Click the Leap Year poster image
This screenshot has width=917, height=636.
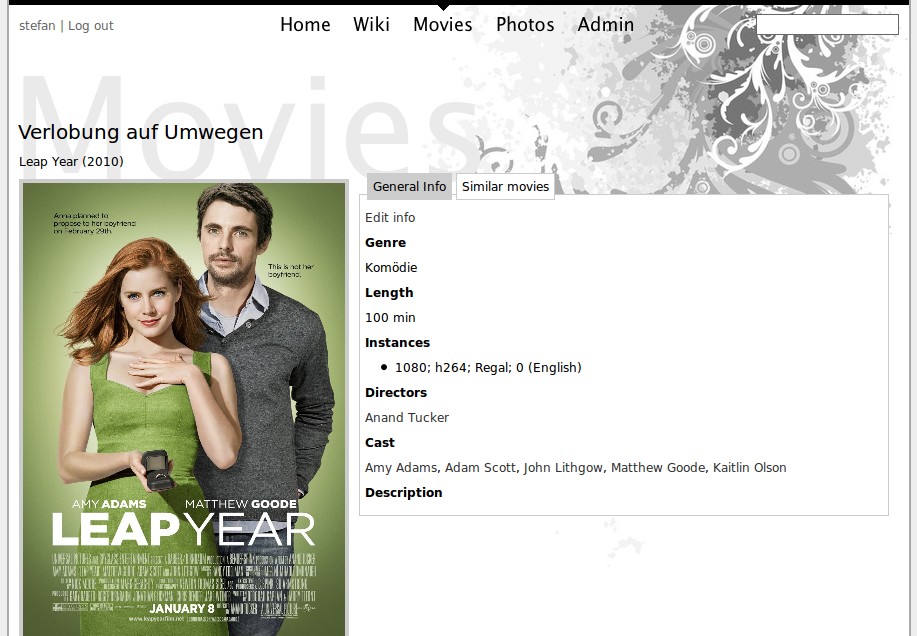184,409
